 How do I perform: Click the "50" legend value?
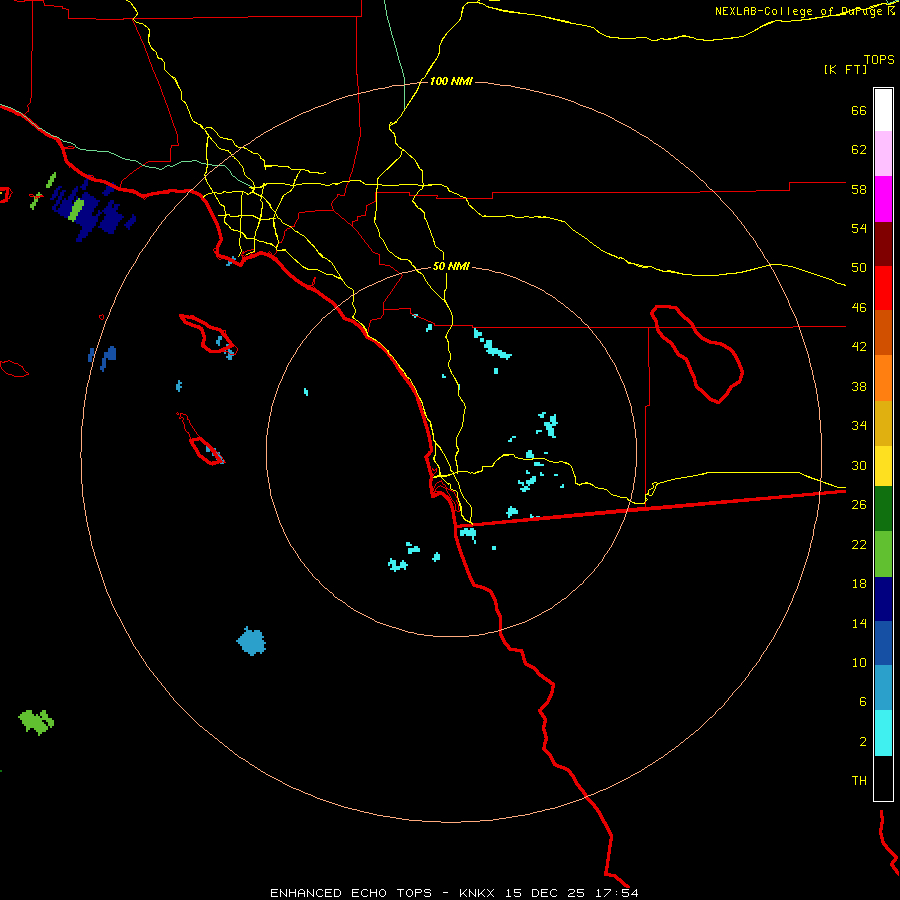[859, 268]
